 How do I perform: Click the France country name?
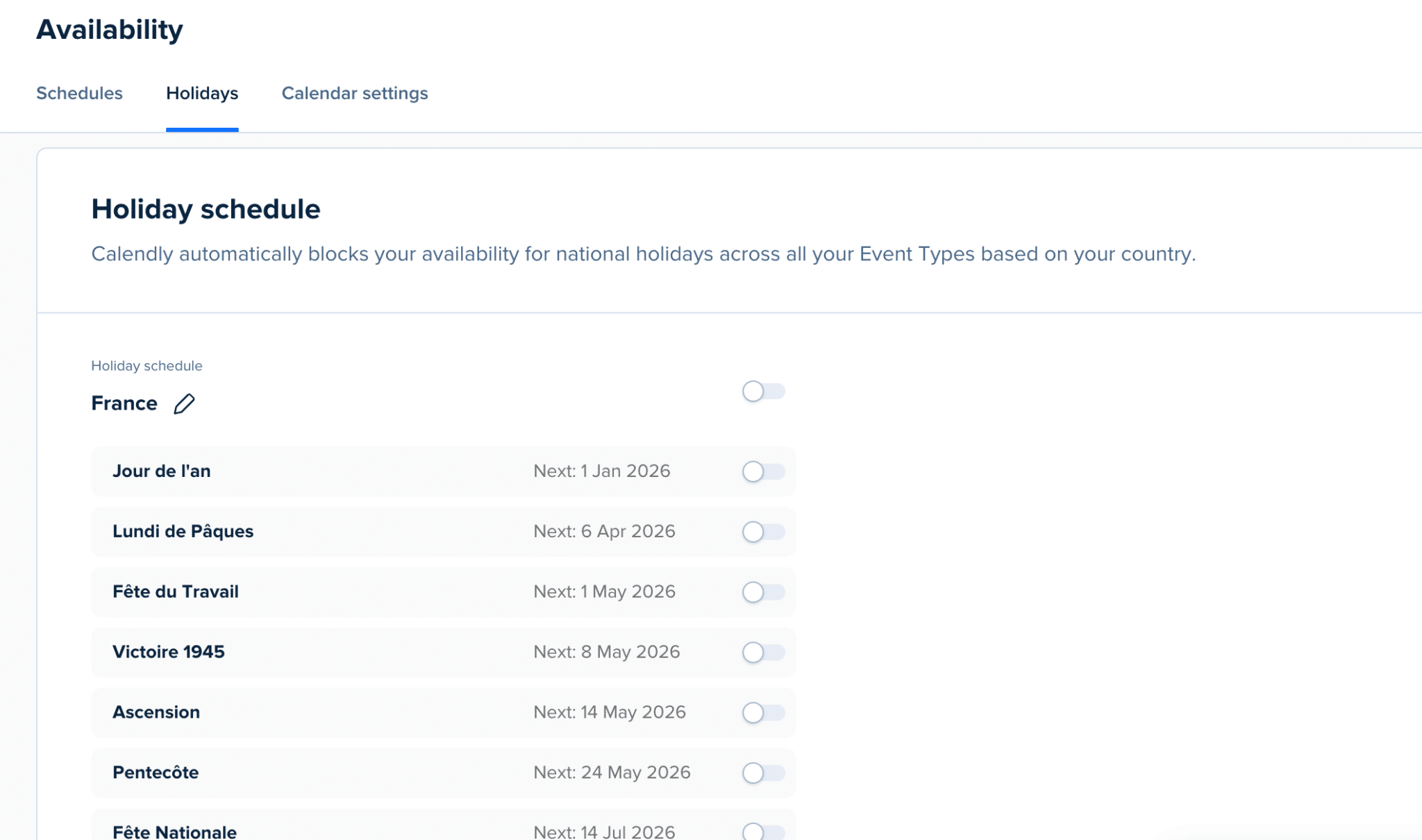(124, 403)
